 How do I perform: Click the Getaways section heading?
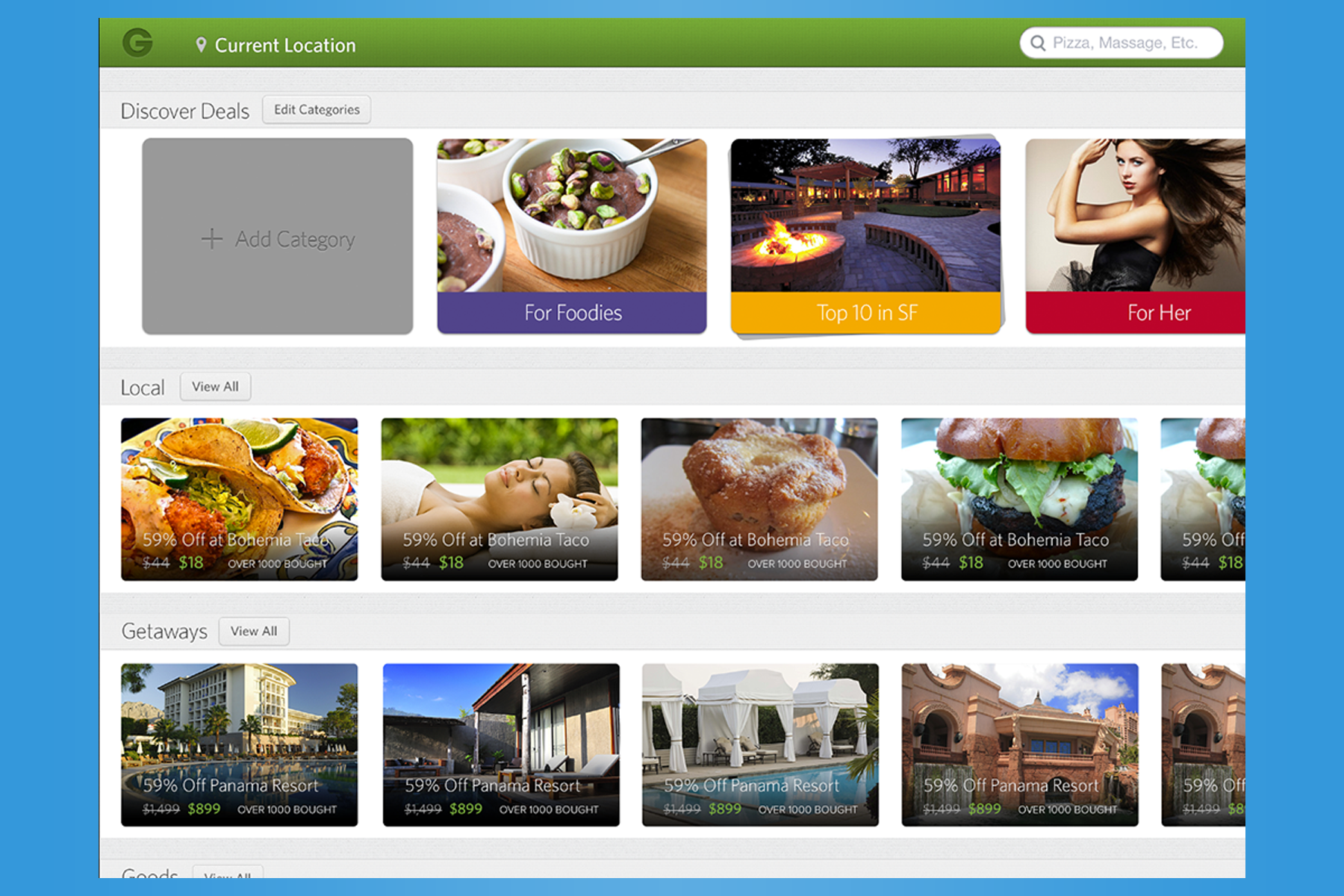164,632
